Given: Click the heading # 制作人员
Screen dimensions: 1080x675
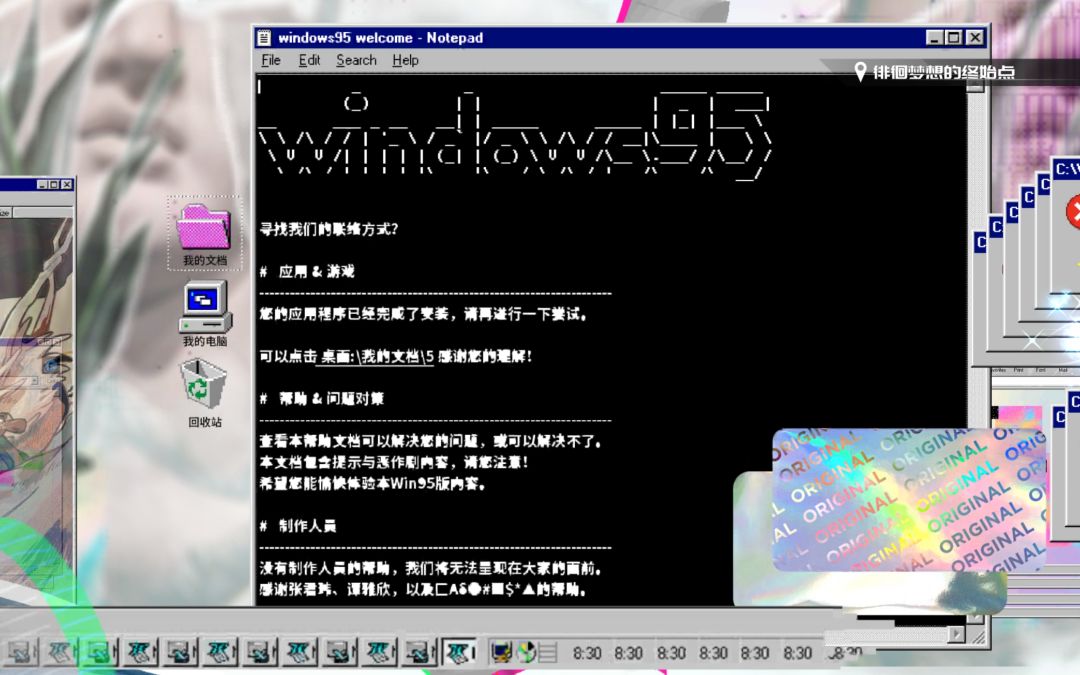Looking at the screenshot, I should [298, 526].
